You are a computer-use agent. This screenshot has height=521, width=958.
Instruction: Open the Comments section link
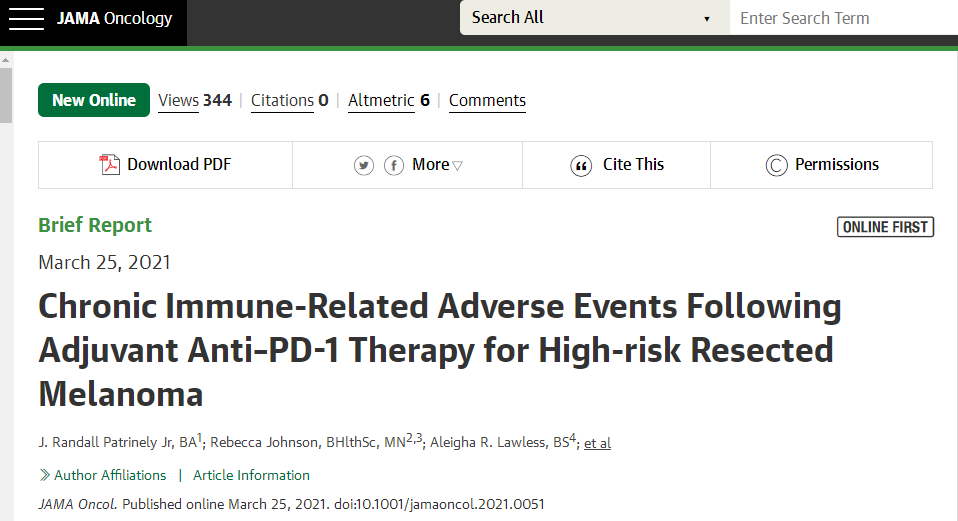pyautogui.click(x=487, y=100)
